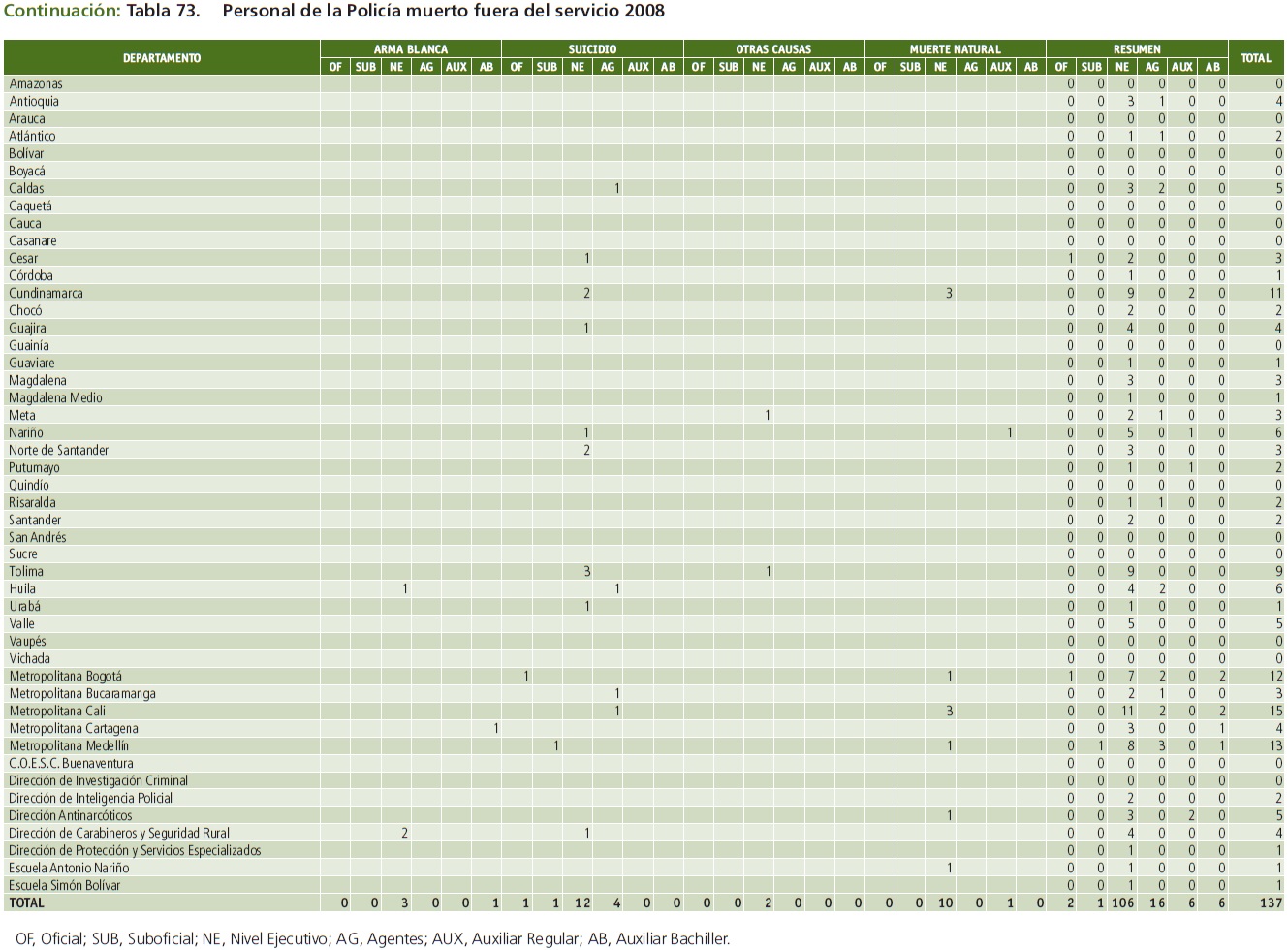Select the Resumen total value 106
This screenshot has height=950, width=1288.
coord(1122,902)
